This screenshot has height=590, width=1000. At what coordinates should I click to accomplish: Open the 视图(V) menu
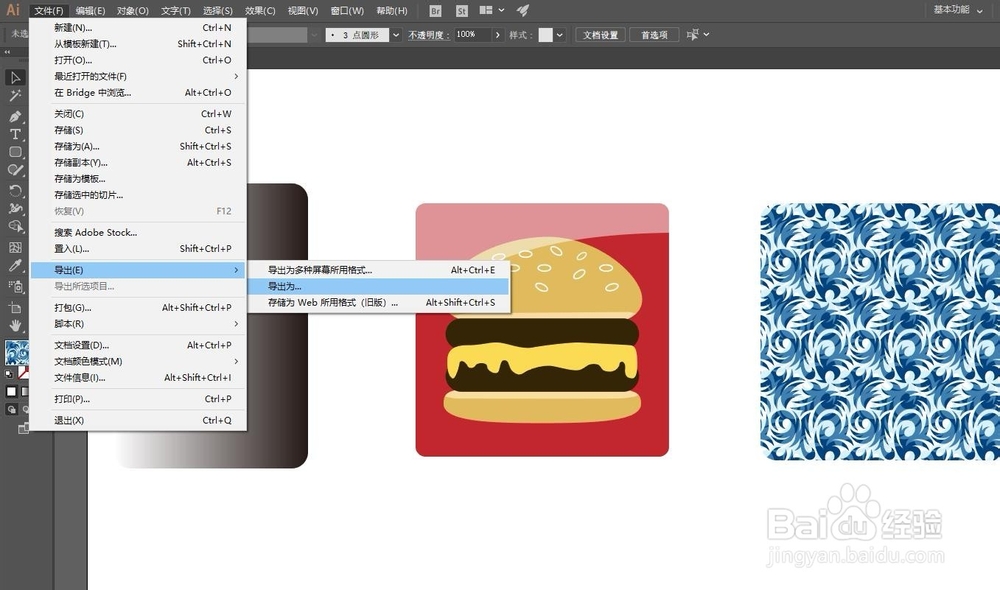pyautogui.click(x=303, y=11)
